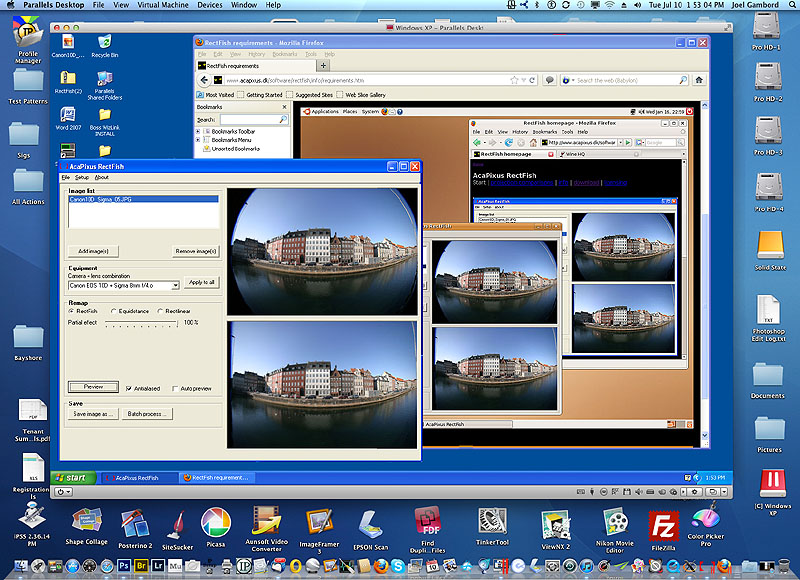
Task: Click the Windows XP Start button
Action: tap(73, 477)
